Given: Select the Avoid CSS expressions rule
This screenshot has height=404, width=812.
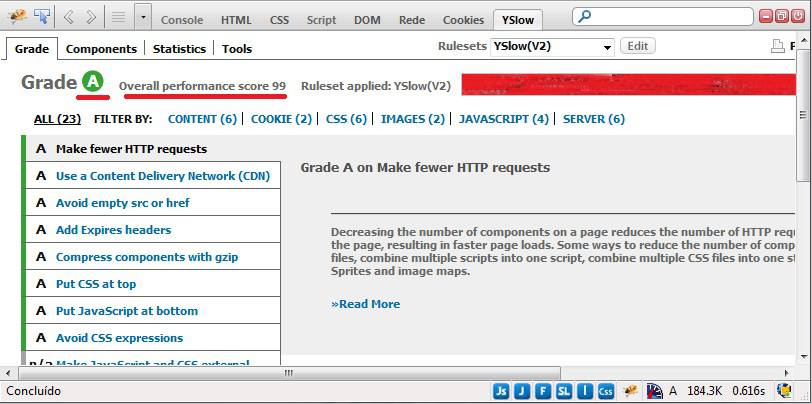Looking at the screenshot, I should 153,337.
